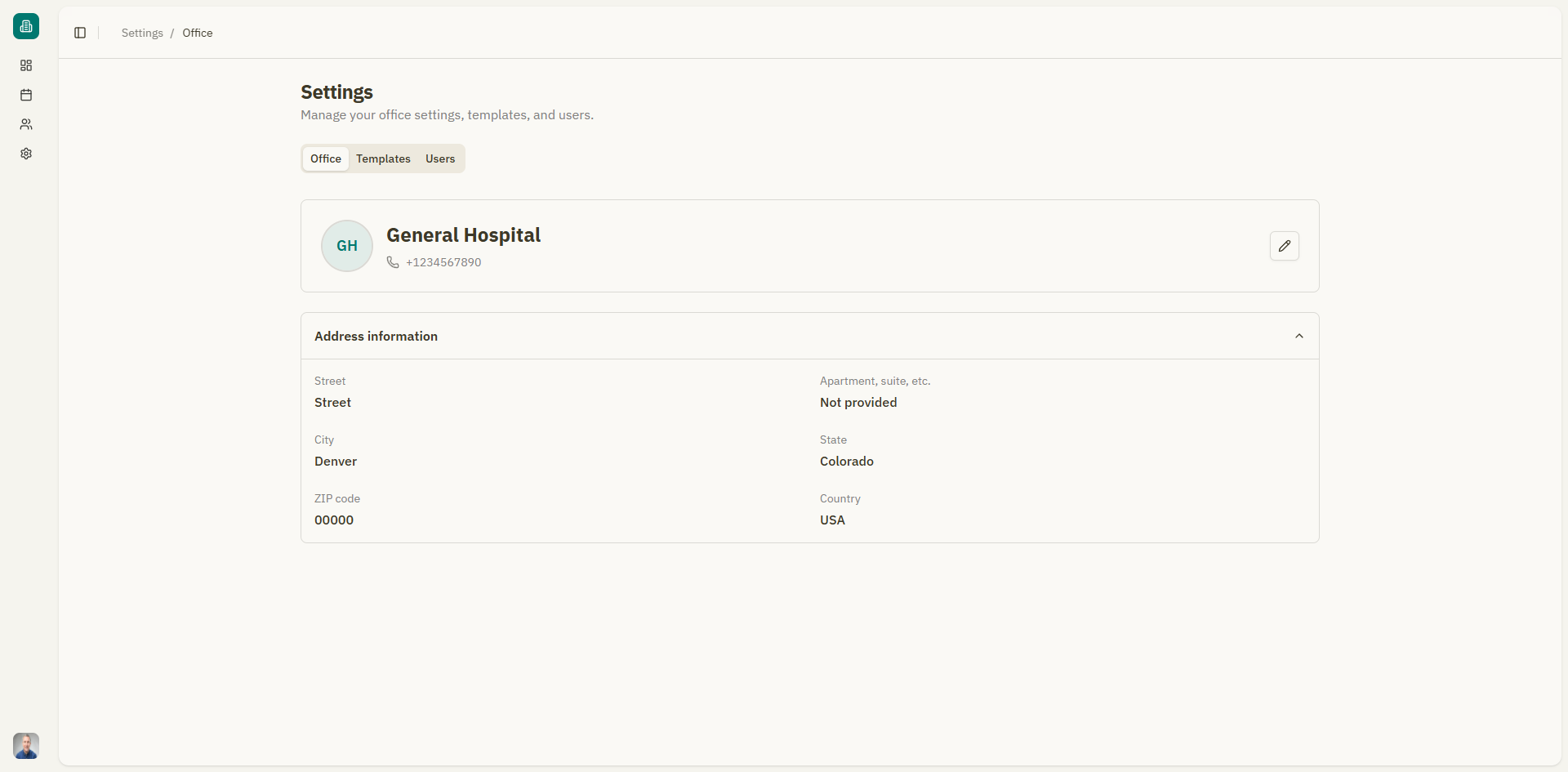Collapse the Address information chevron

[x=1298, y=336]
